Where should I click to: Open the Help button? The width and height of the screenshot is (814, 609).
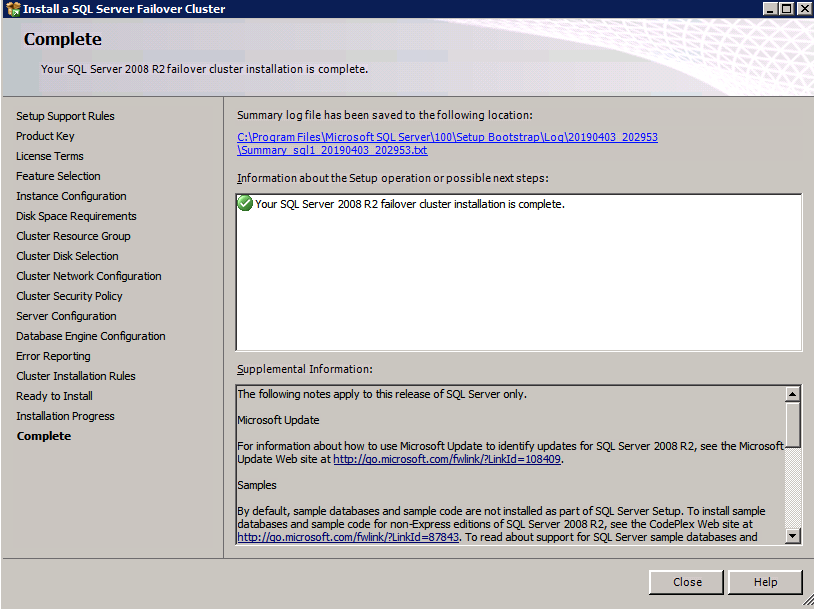pyautogui.click(x=765, y=582)
